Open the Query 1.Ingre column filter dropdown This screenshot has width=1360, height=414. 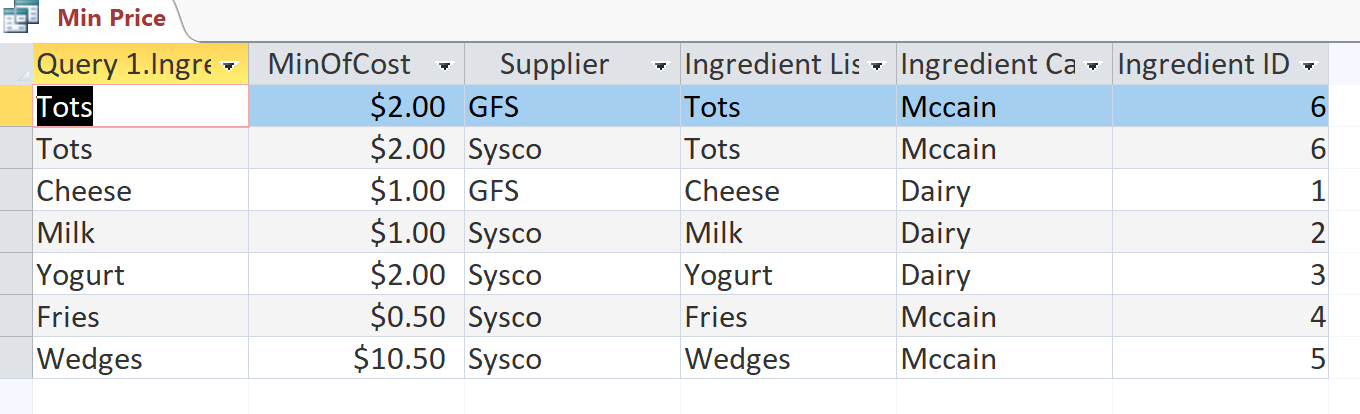[x=230, y=66]
